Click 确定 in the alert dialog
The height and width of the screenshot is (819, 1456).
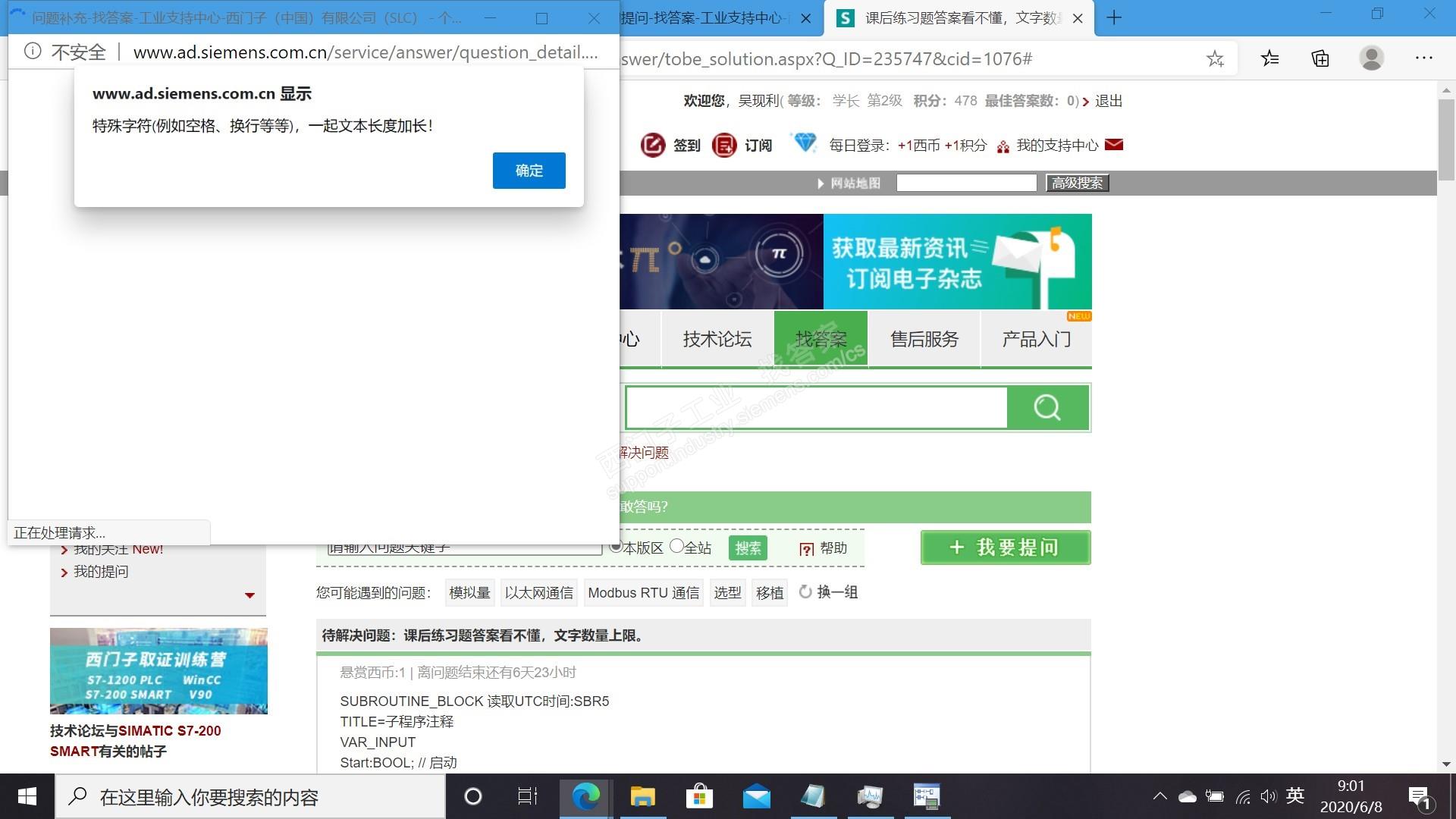click(529, 171)
